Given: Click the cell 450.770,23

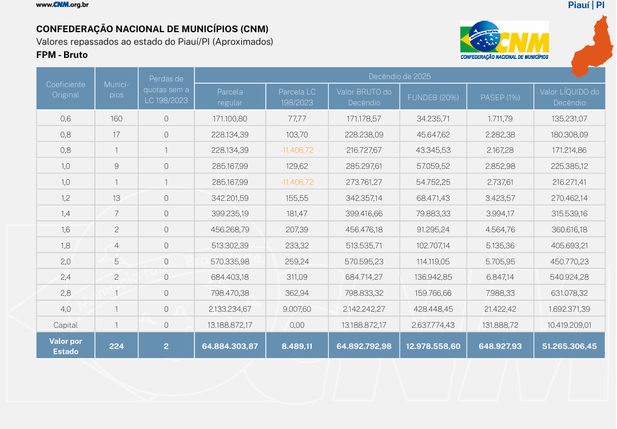Looking at the screenshot, I should click(569, 261).
